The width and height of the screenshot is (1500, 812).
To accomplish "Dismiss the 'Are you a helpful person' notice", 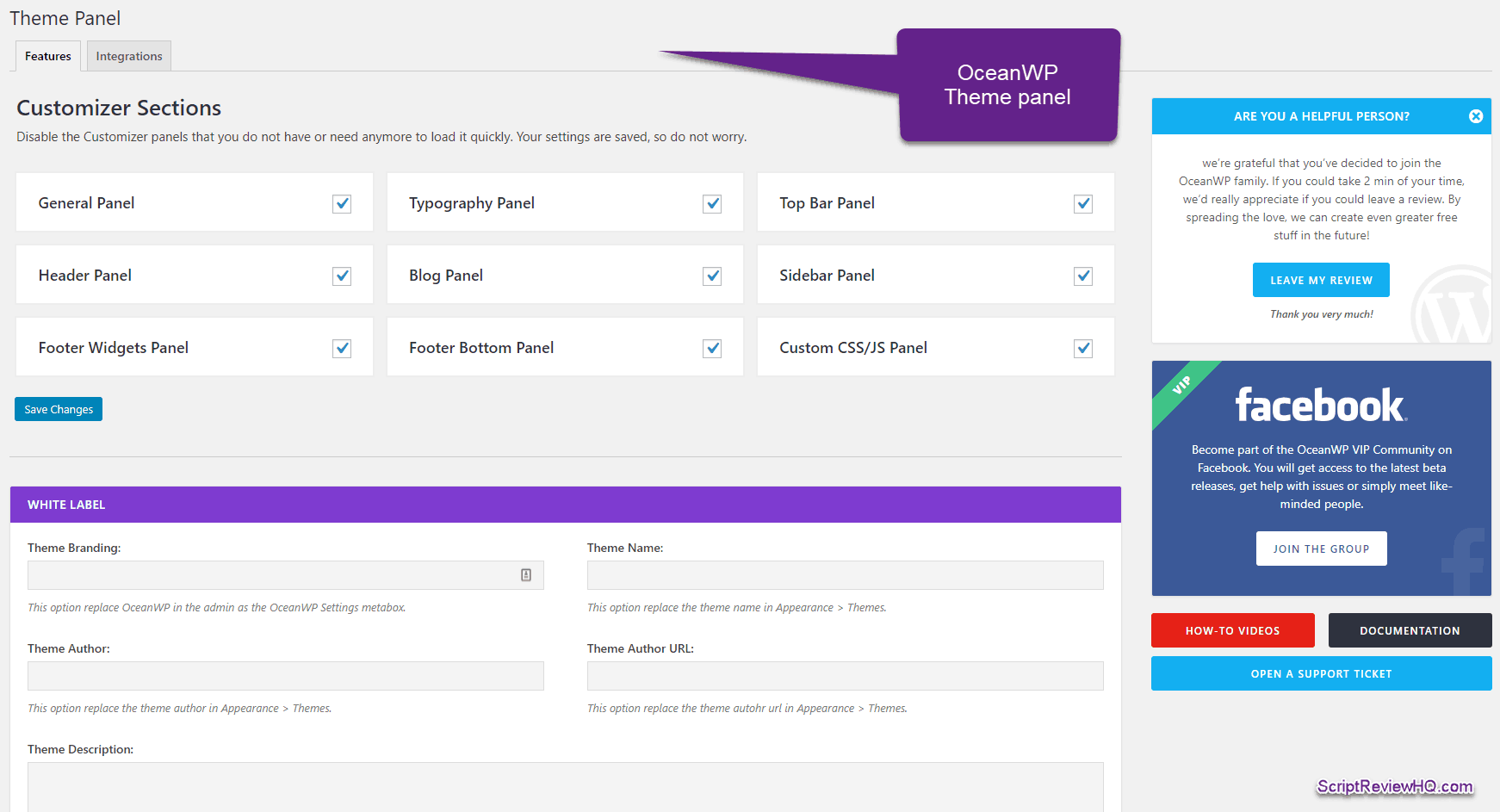I will tap(1475, 116).
